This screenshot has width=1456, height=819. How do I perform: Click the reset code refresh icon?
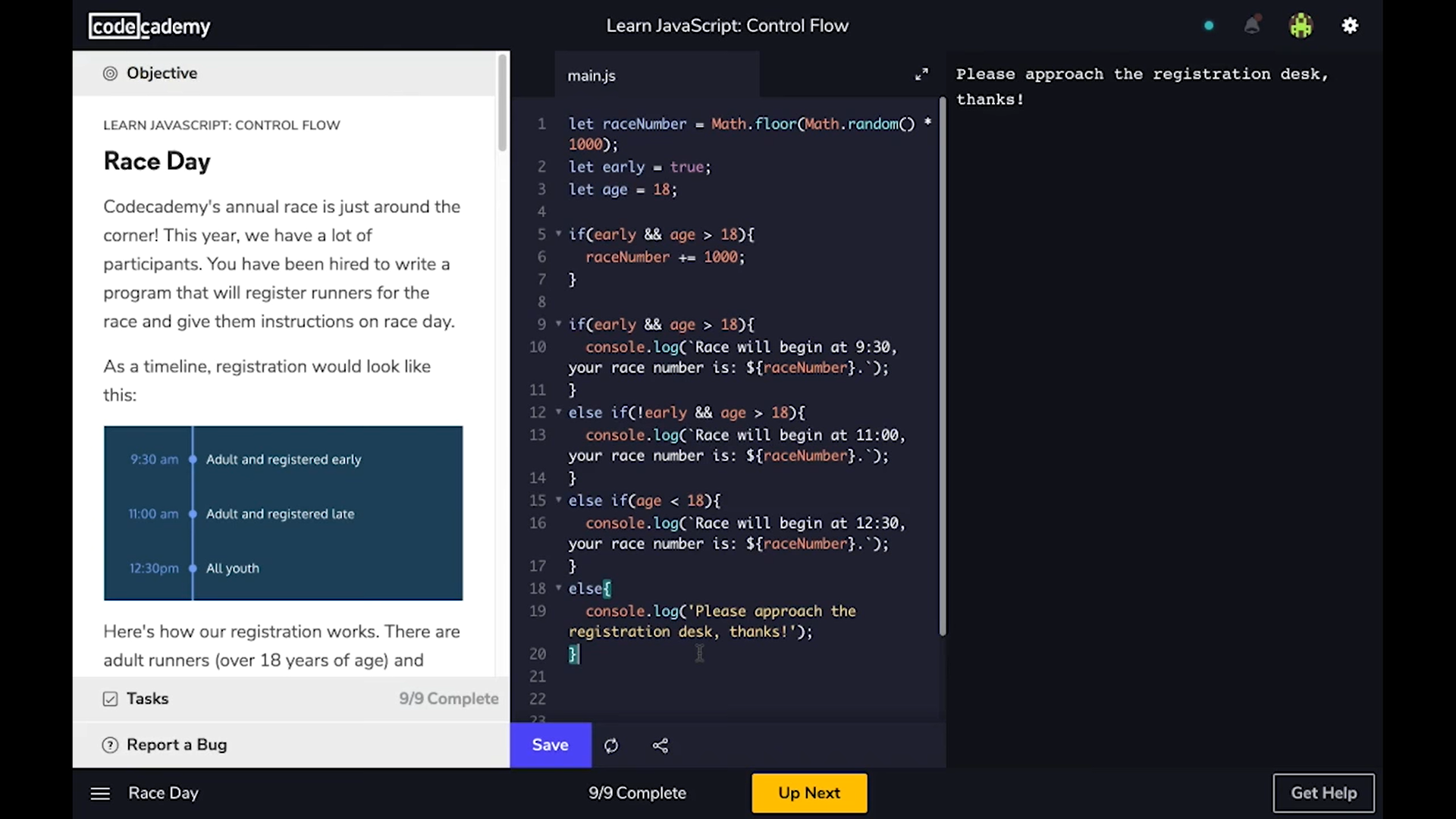[x=611, y=745]
